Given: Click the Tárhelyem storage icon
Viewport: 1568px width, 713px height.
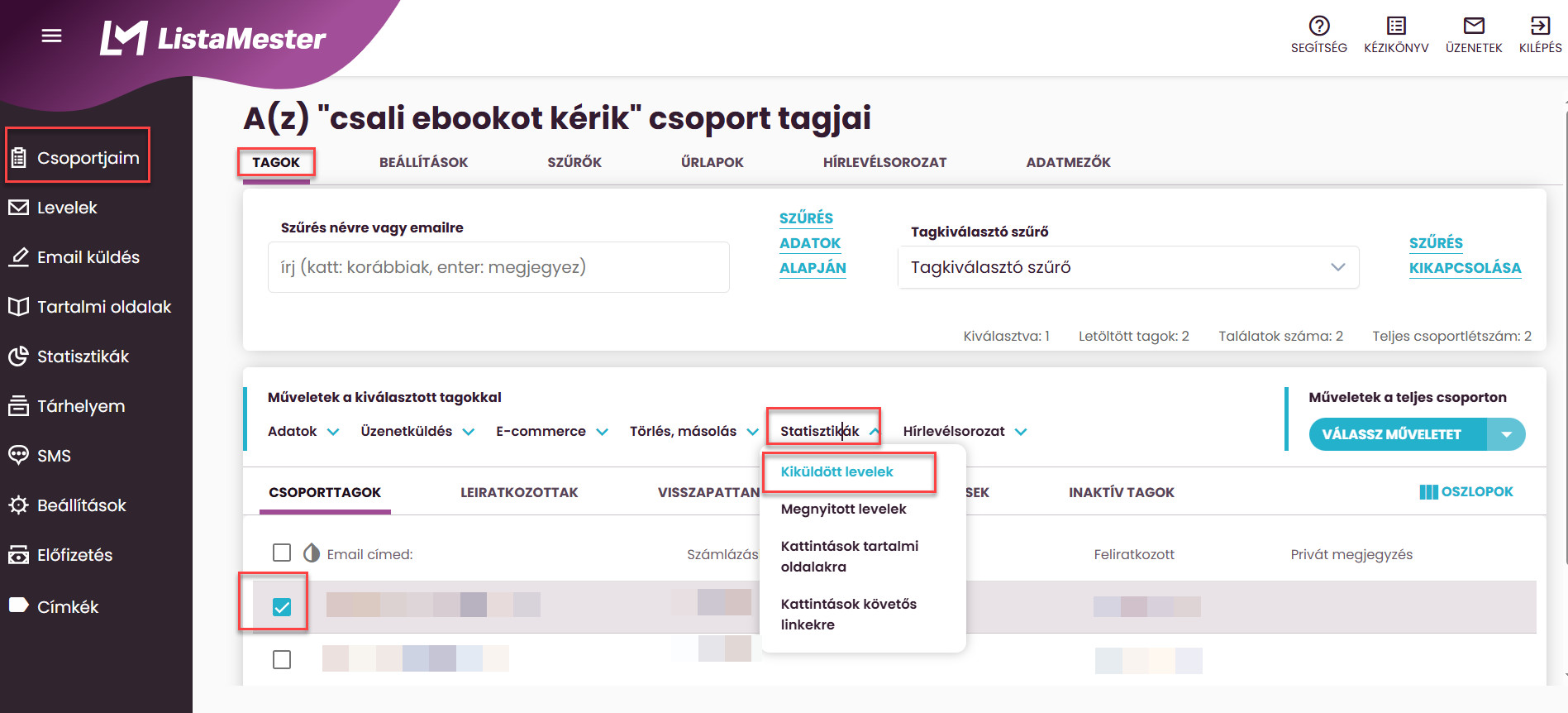Looking at the screenshot, I should coord(19,406).
